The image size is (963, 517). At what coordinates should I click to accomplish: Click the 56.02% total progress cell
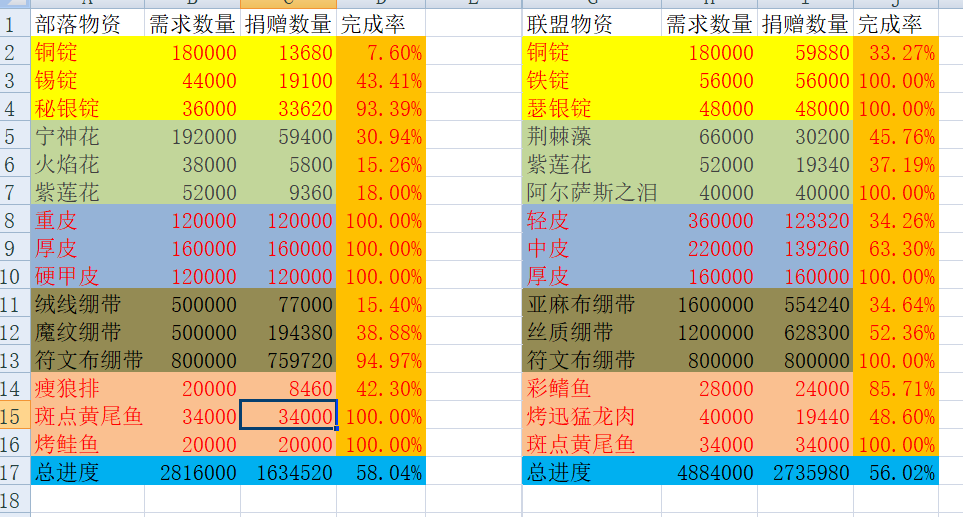coord(896,472)
